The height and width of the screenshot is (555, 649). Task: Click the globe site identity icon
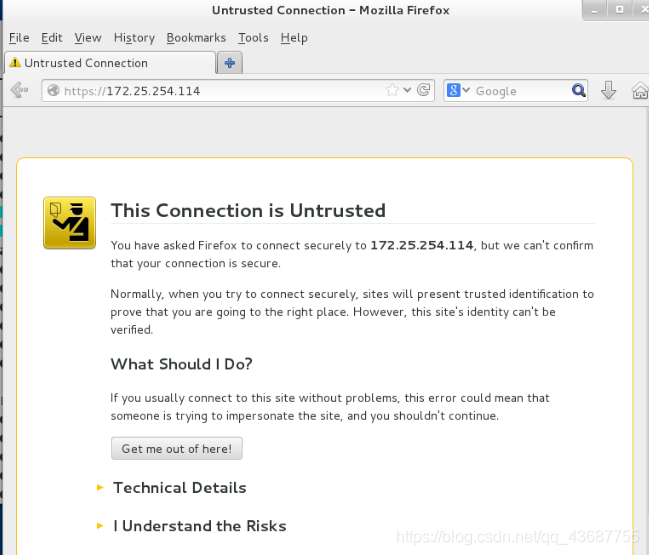pos(53,90)
